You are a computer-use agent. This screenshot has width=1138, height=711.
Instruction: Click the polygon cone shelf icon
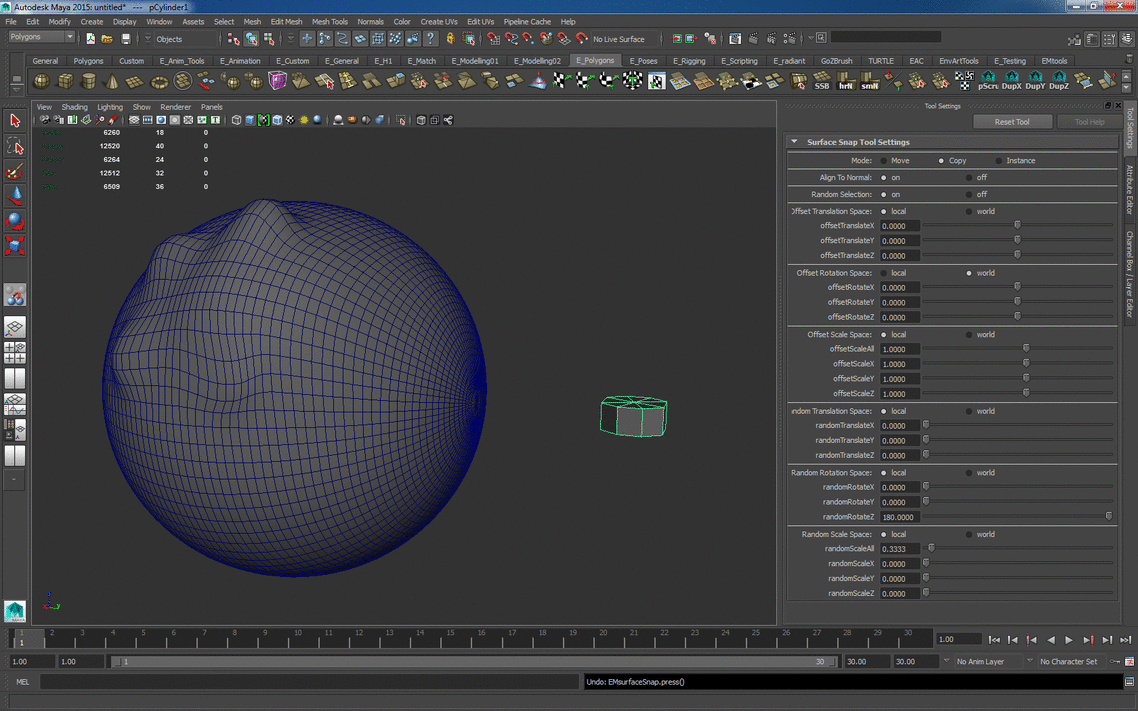(112, 81)
